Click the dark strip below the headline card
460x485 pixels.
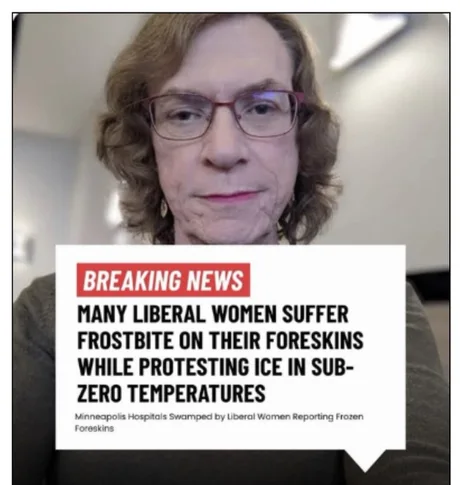[200, 467]
